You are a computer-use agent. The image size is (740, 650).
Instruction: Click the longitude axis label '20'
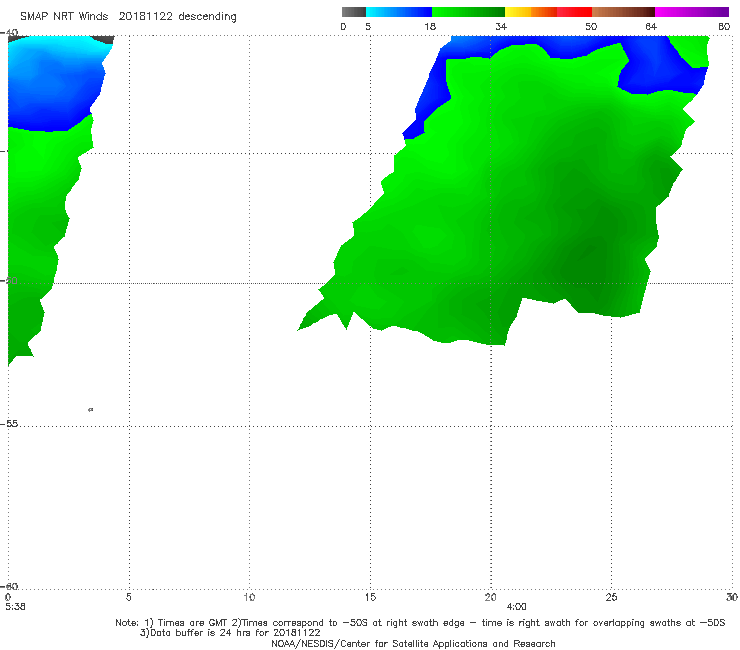pyautogui.click(x=490, y=597)
